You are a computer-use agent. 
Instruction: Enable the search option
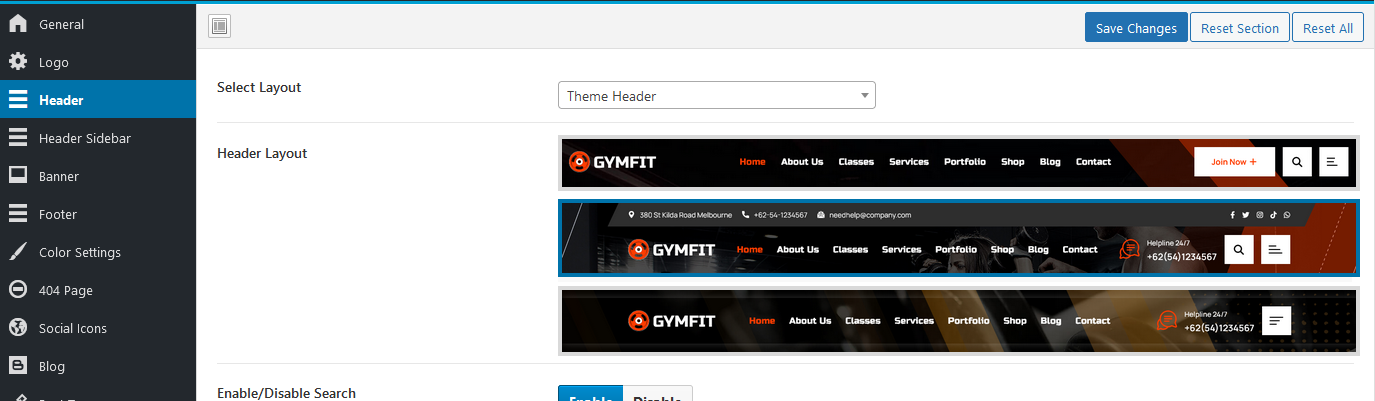click(590, 393)
